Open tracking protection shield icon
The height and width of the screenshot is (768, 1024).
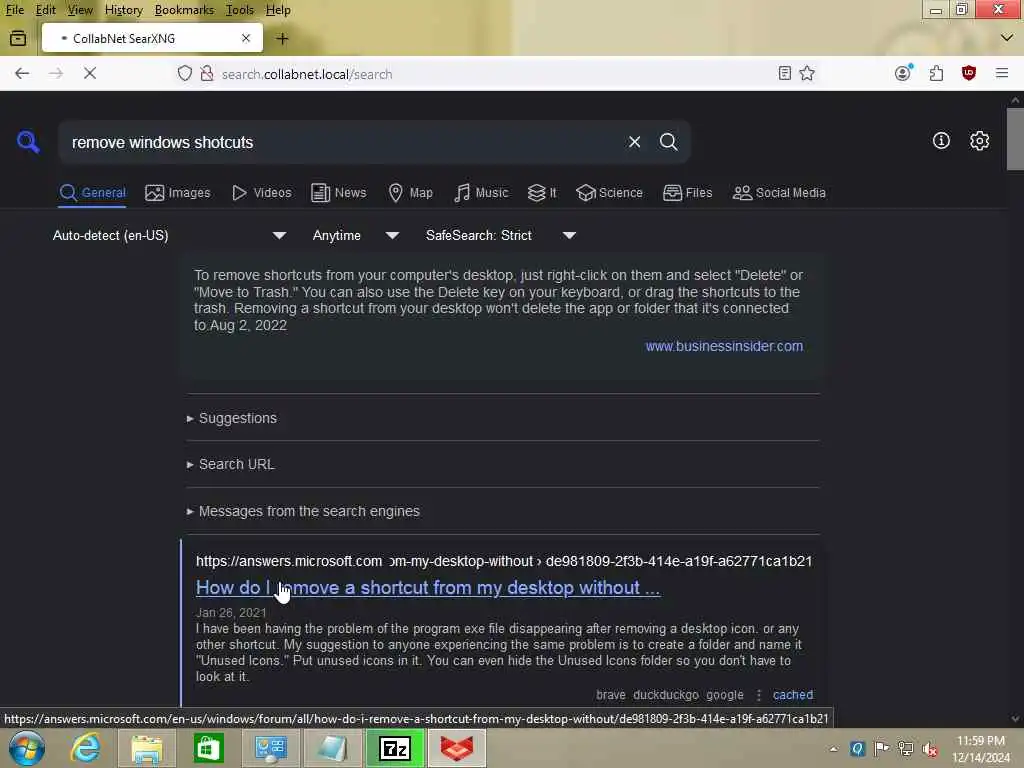(x=185, y=73)
